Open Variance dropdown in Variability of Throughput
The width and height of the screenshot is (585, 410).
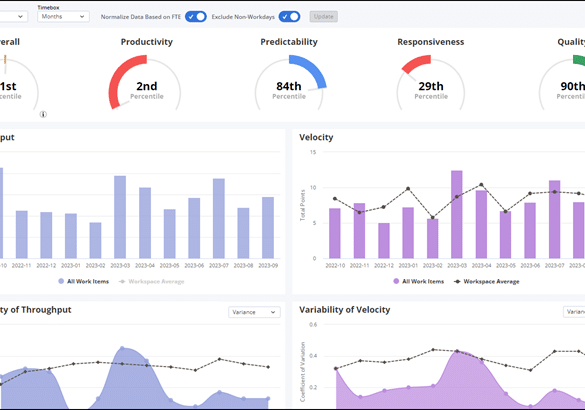point(254,312)
